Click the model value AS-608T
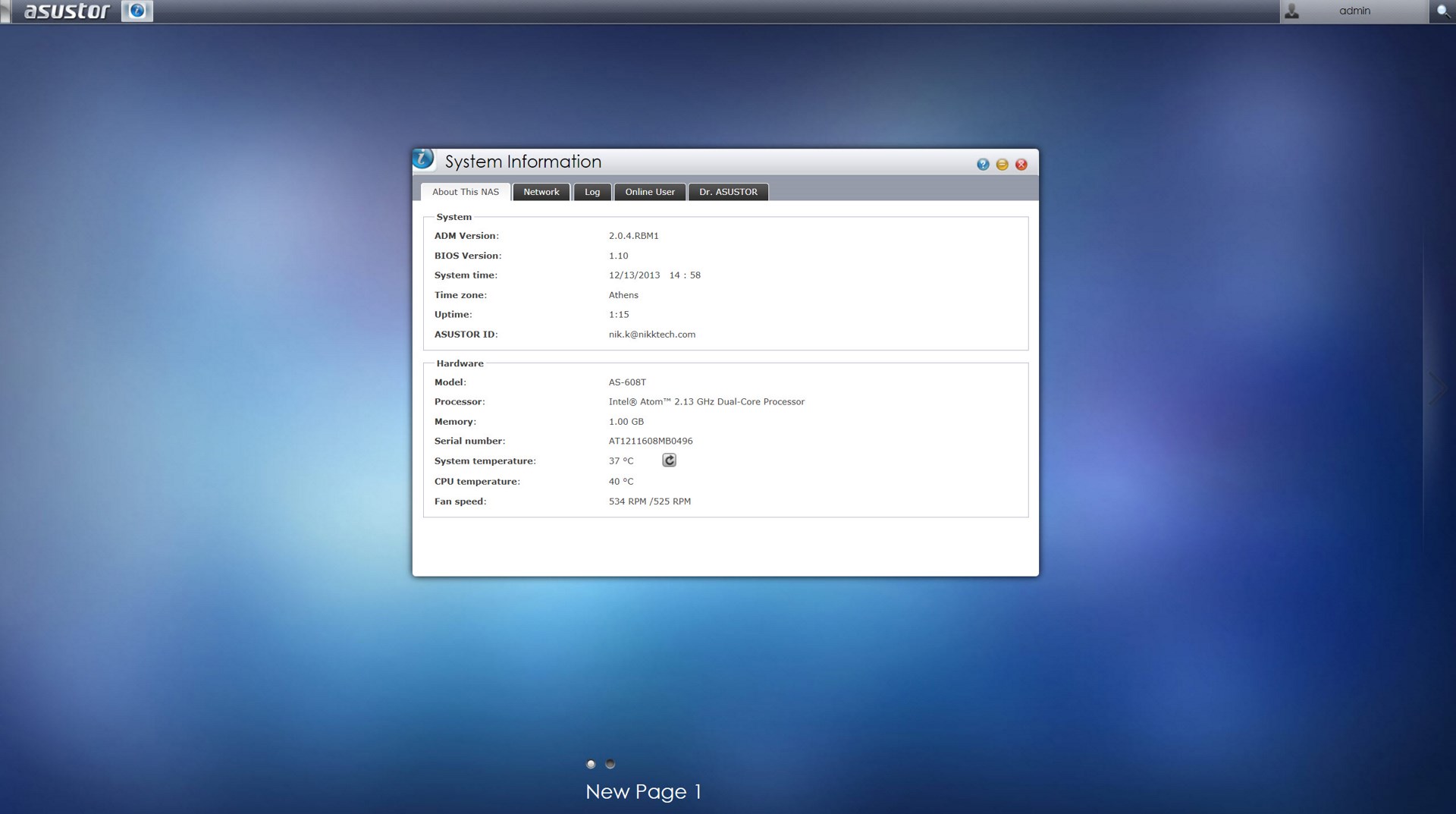The height and width of the screenshot is (814, 1456). [627, 382]
